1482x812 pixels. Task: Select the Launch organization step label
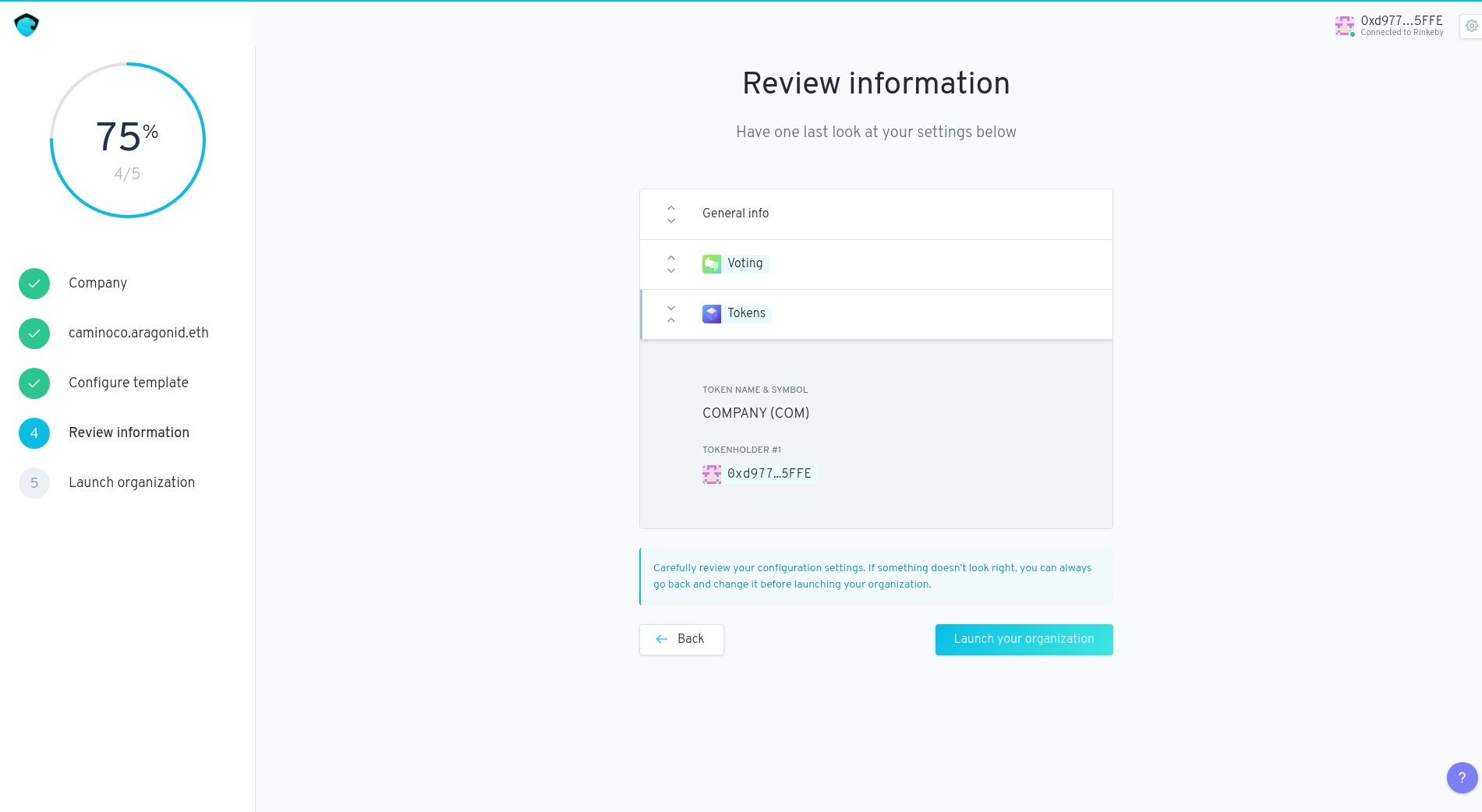click(x=132, y=482)
